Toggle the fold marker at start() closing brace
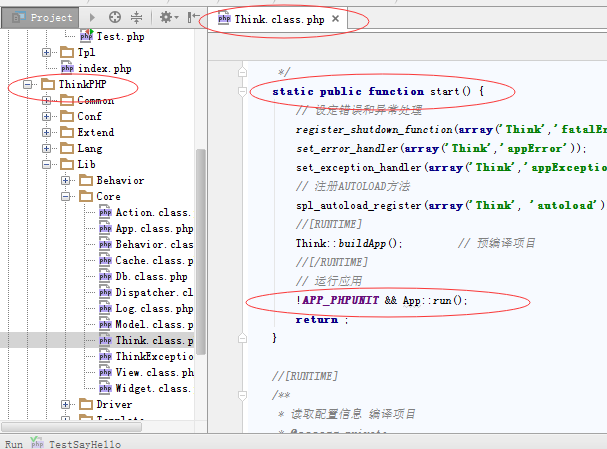The height and width of the screenshot is (449, 607). (x=242, y=338)
